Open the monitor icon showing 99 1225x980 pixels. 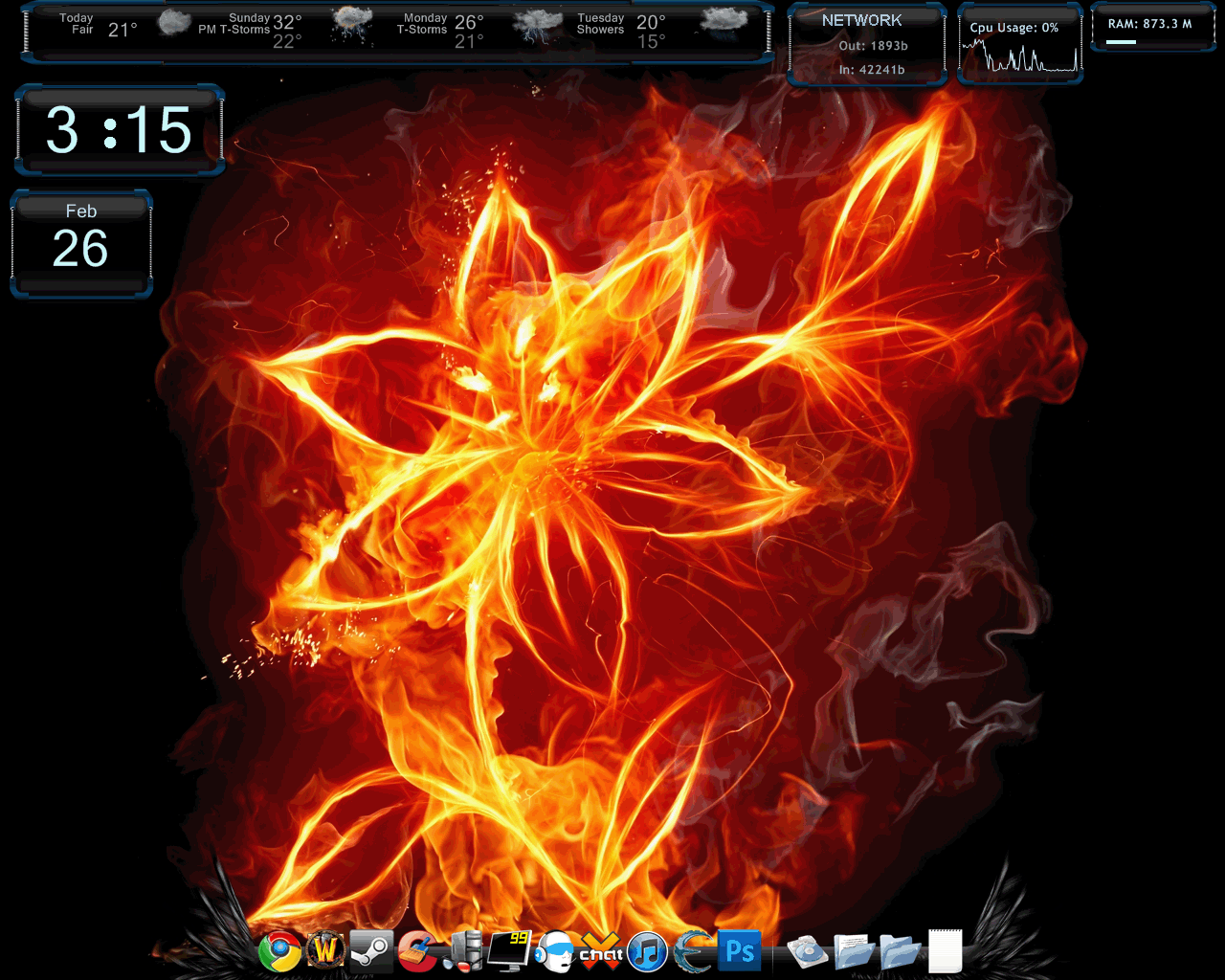[509, 949]
